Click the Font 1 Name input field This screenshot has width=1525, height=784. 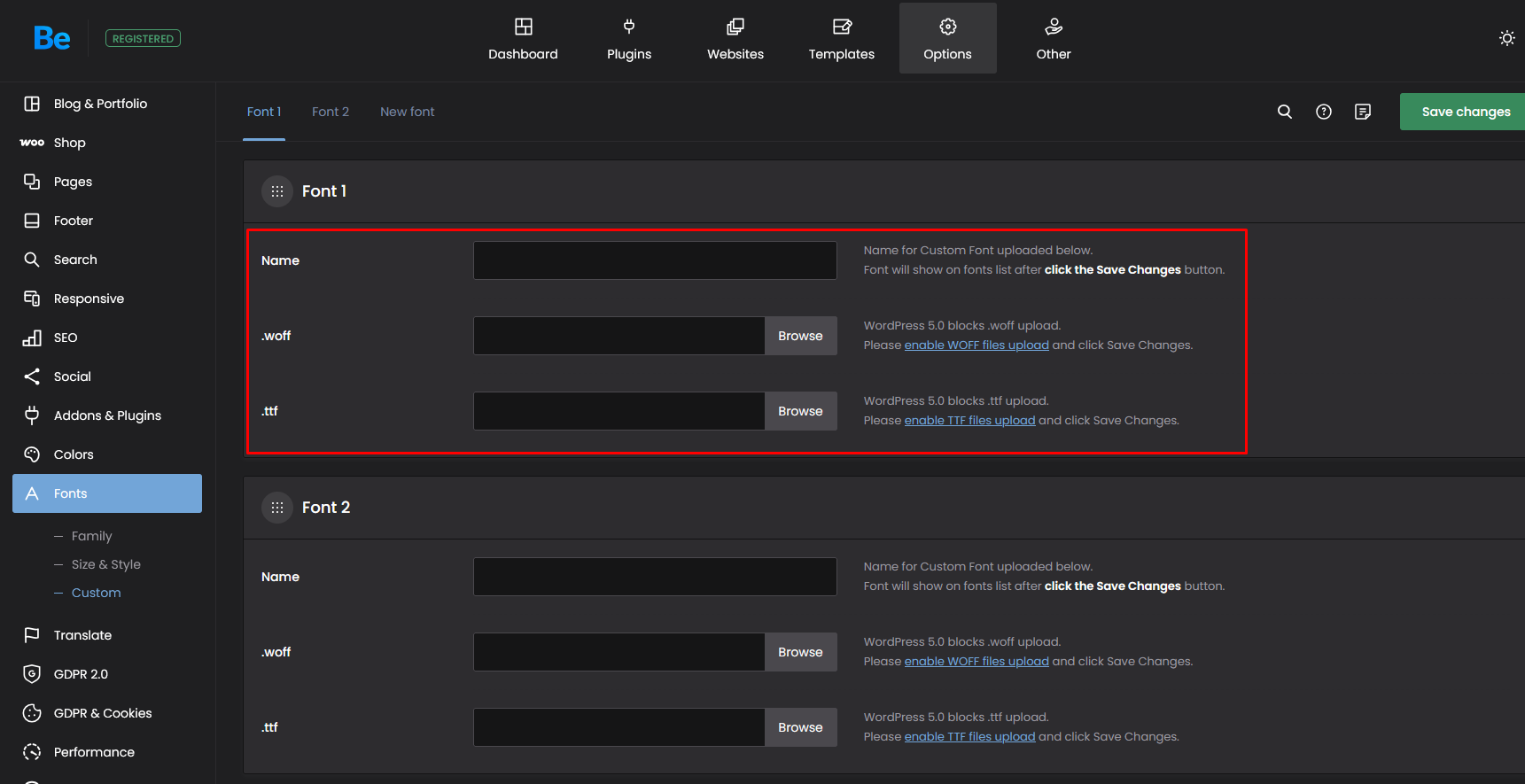pyautogui.click(x=655, y=260)
